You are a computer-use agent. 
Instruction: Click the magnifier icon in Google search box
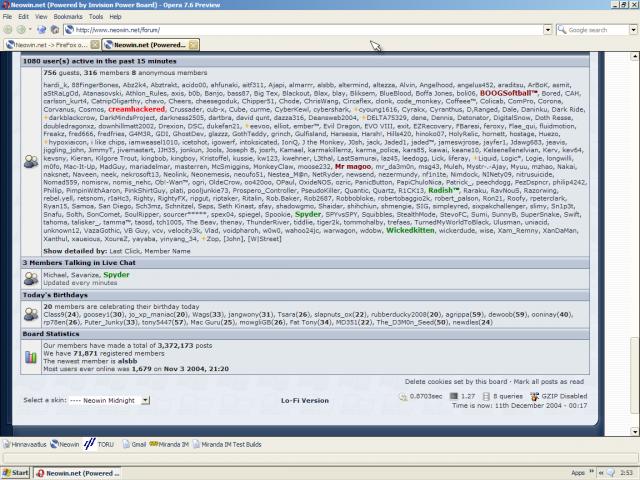(562, 30)
